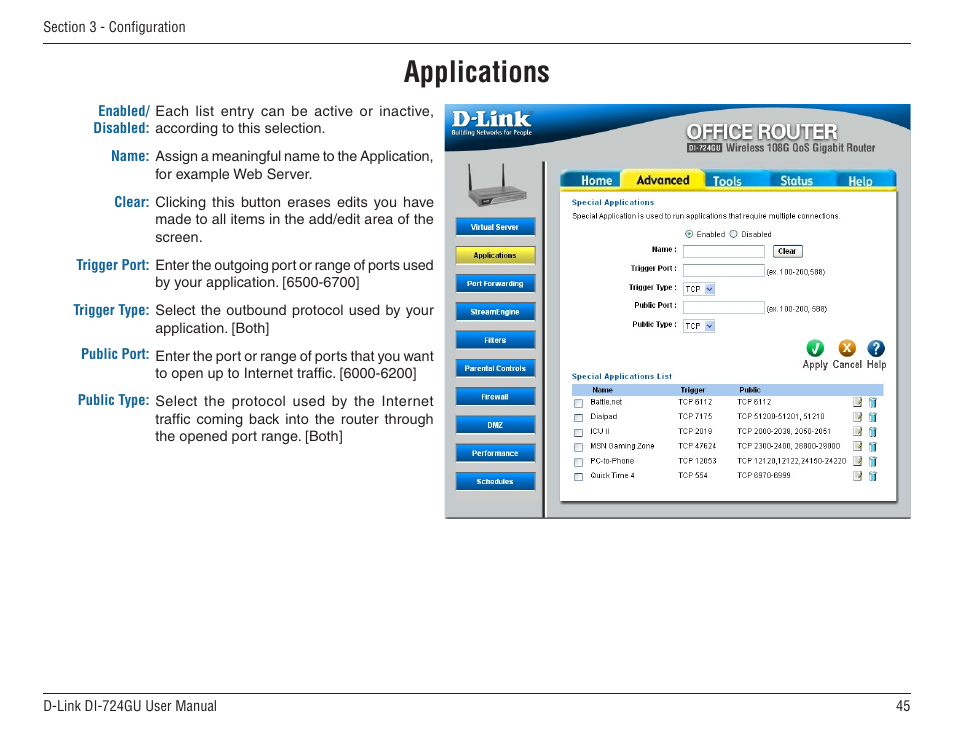The height and width of the screenshot is (738, 954).
Task: Click the 'TCP 12053' trigger value
Action: pyautogui.click(x=697, y=461)
